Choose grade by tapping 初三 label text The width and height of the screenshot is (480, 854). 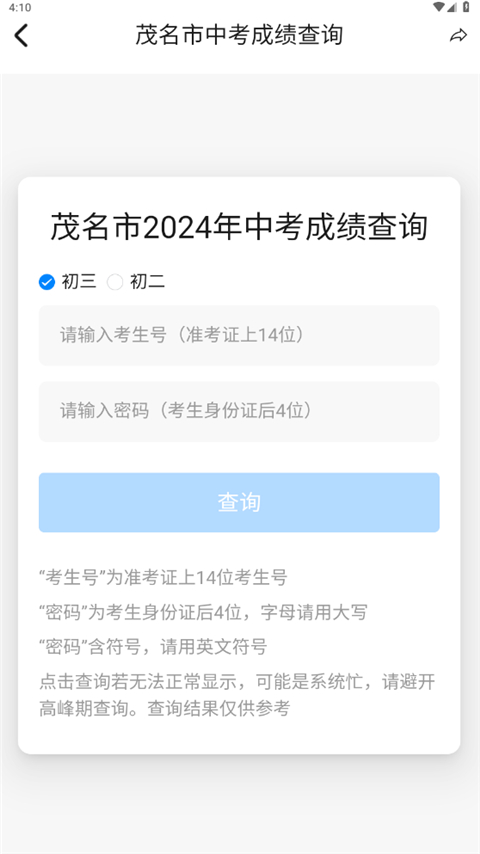point(79,282)
